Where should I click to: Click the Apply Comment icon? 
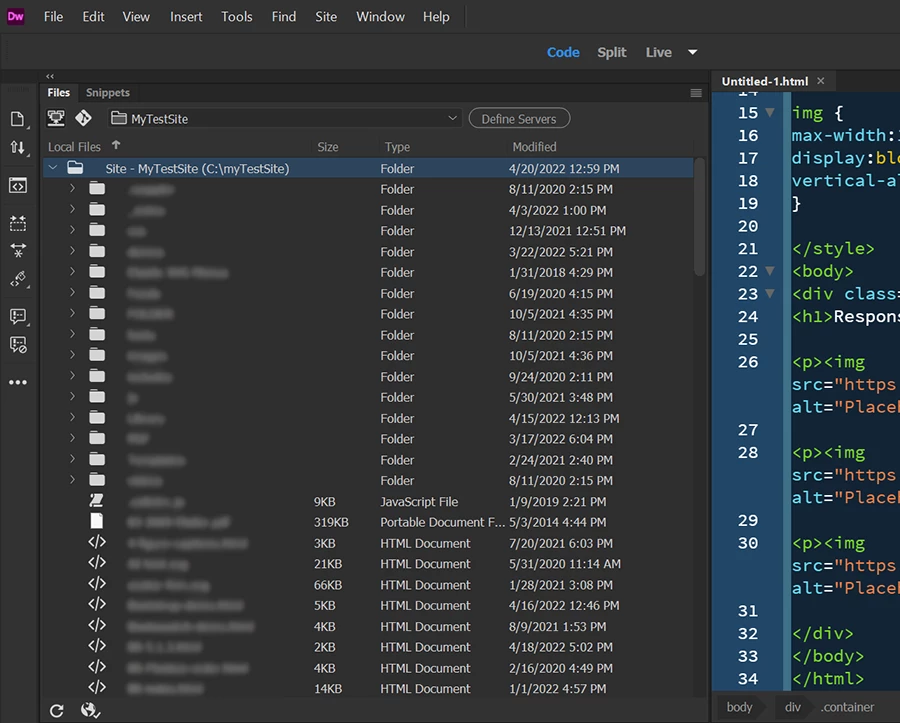[18, 316]
